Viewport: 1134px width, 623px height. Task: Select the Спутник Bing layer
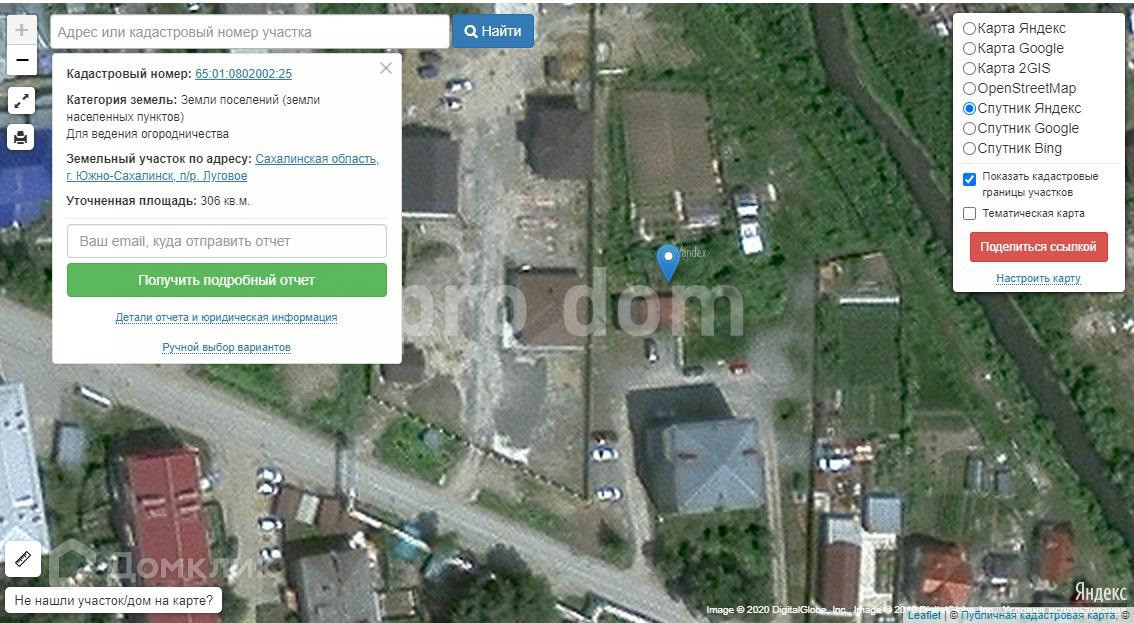(x=969, y=149)
